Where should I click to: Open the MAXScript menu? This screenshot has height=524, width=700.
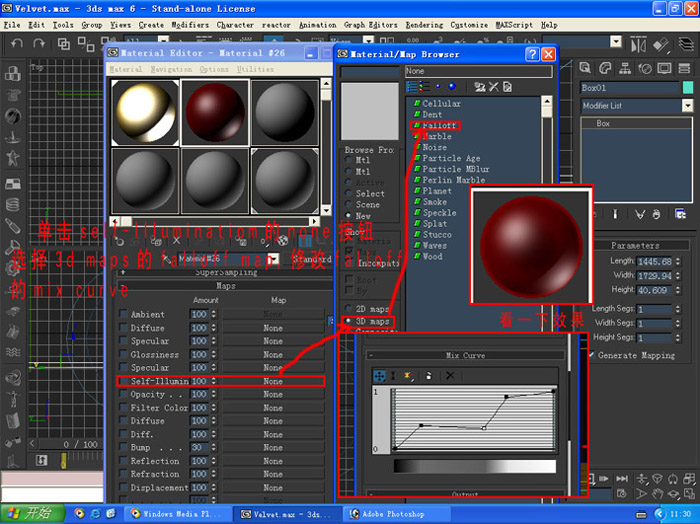tap(514, 25)
